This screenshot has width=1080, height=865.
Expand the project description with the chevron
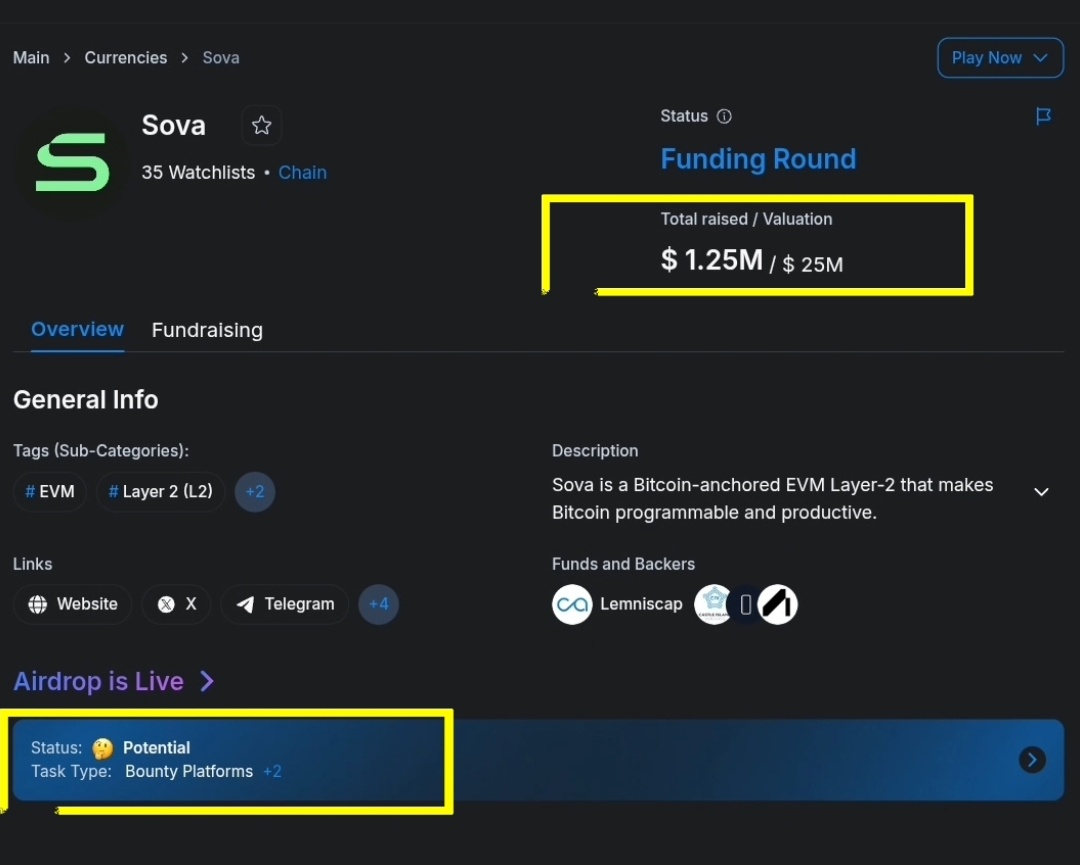point(1041,492)
